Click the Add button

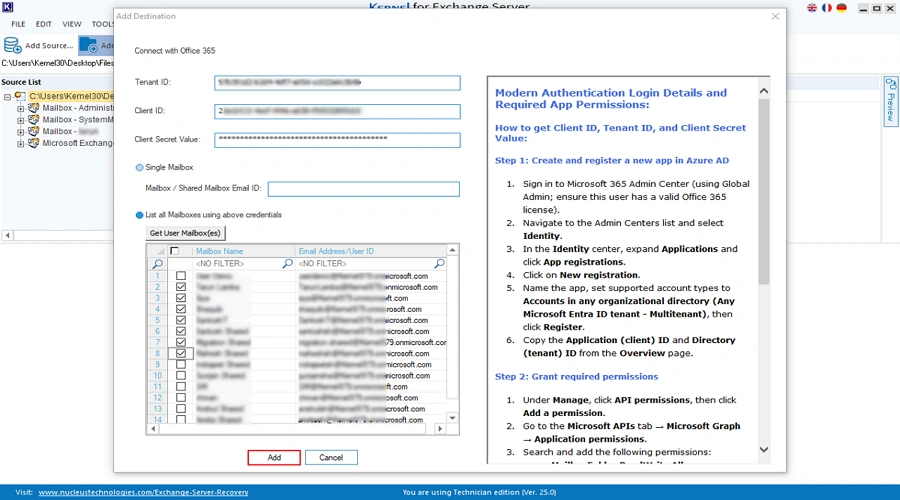coord(274,458)
